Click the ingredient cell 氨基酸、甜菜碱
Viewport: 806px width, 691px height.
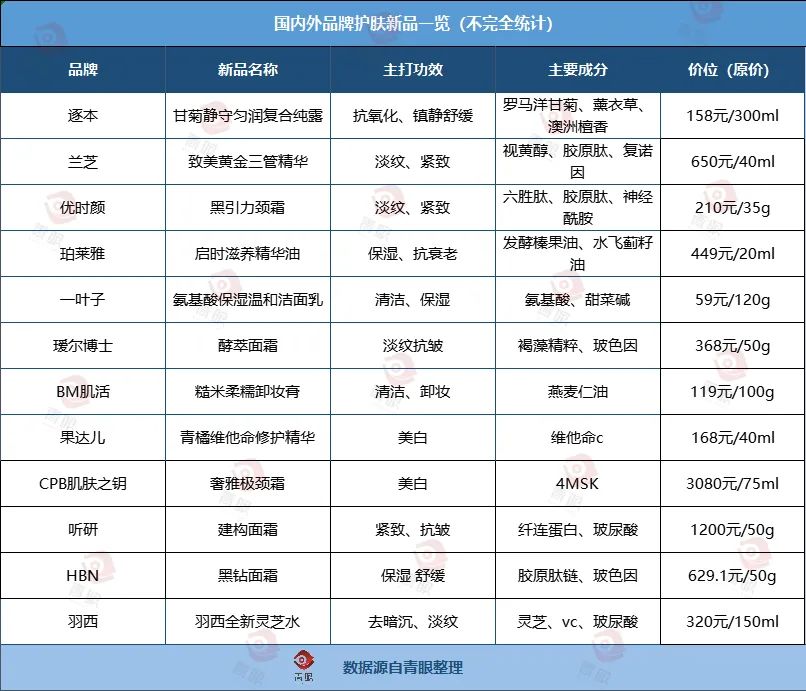tap(578, 300)
